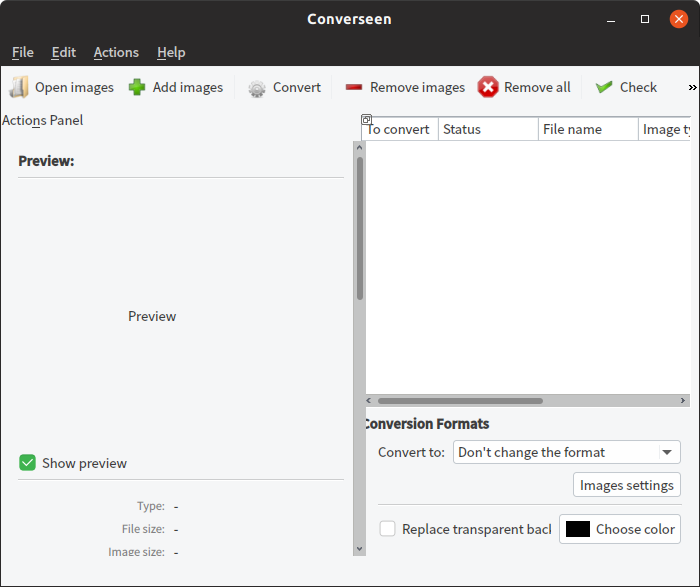This screenshot has height=587, width=700.
Task: Click the Actions Panel vertical scrollbar handle
Action: (360, 228)
